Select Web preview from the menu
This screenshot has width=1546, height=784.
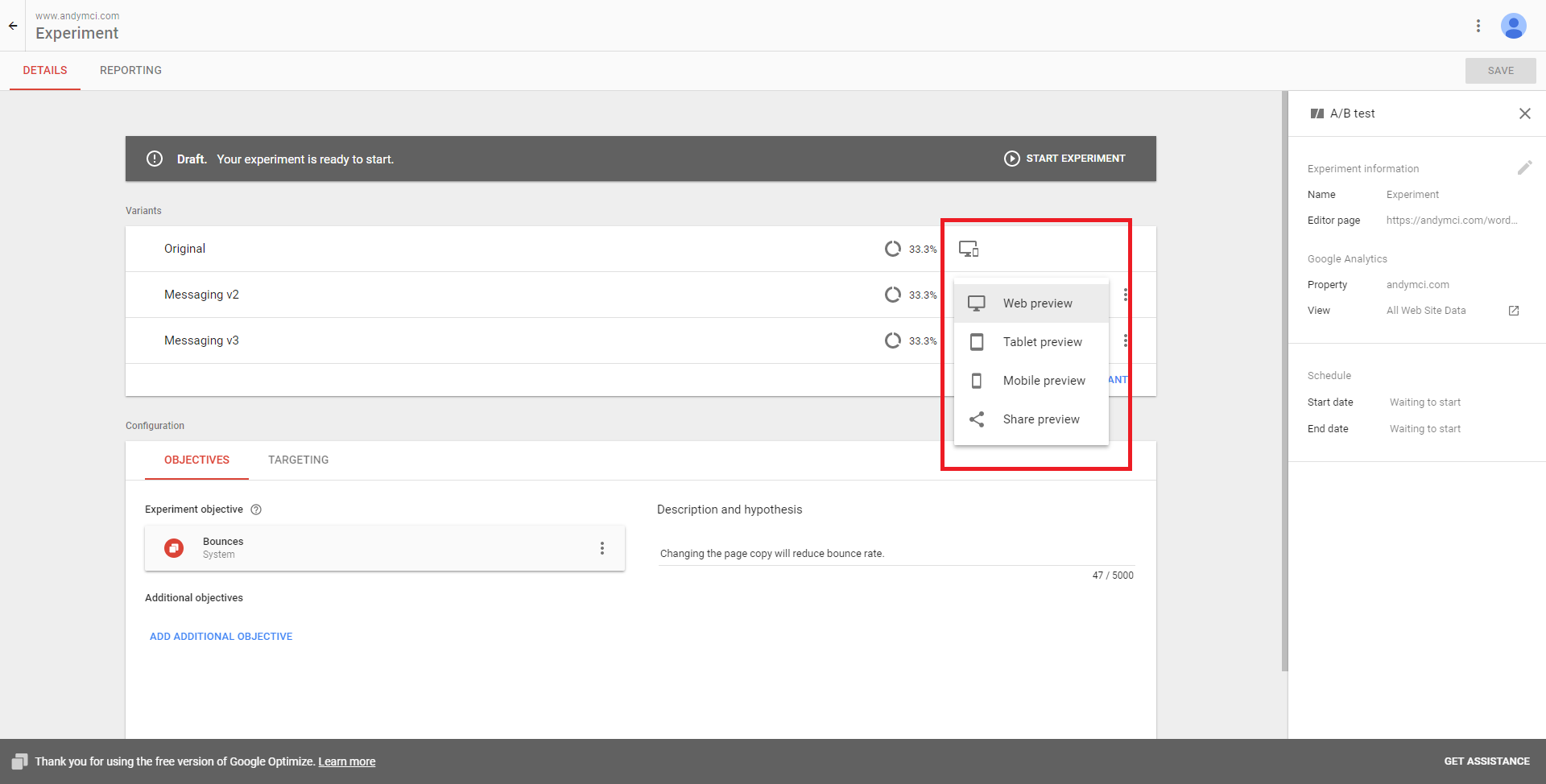(1037, 303)
